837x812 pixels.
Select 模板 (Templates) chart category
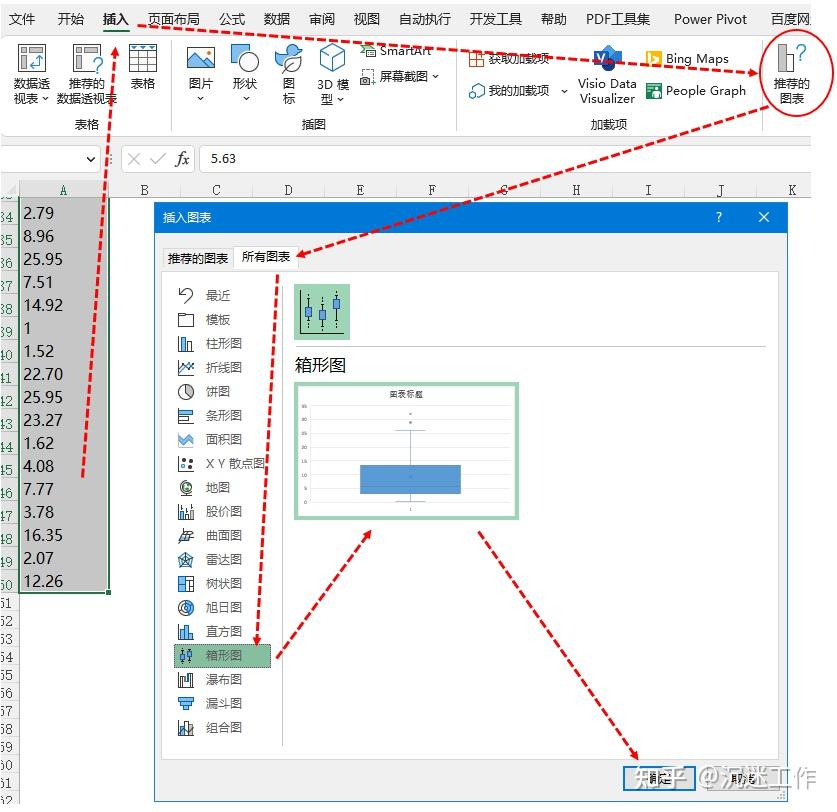click(x=223, y=320)
